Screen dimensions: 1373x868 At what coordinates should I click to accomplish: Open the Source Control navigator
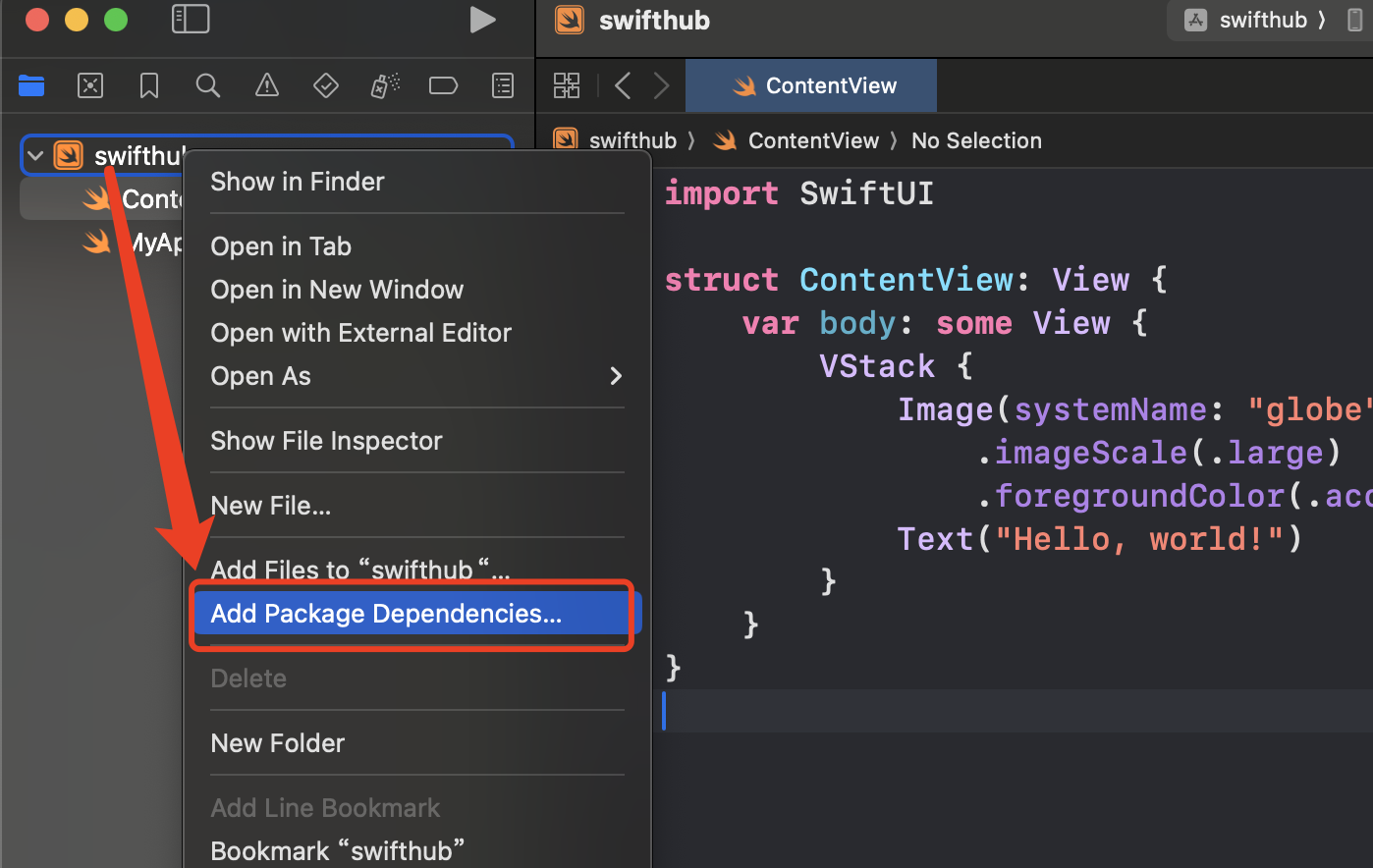(89, 85)
